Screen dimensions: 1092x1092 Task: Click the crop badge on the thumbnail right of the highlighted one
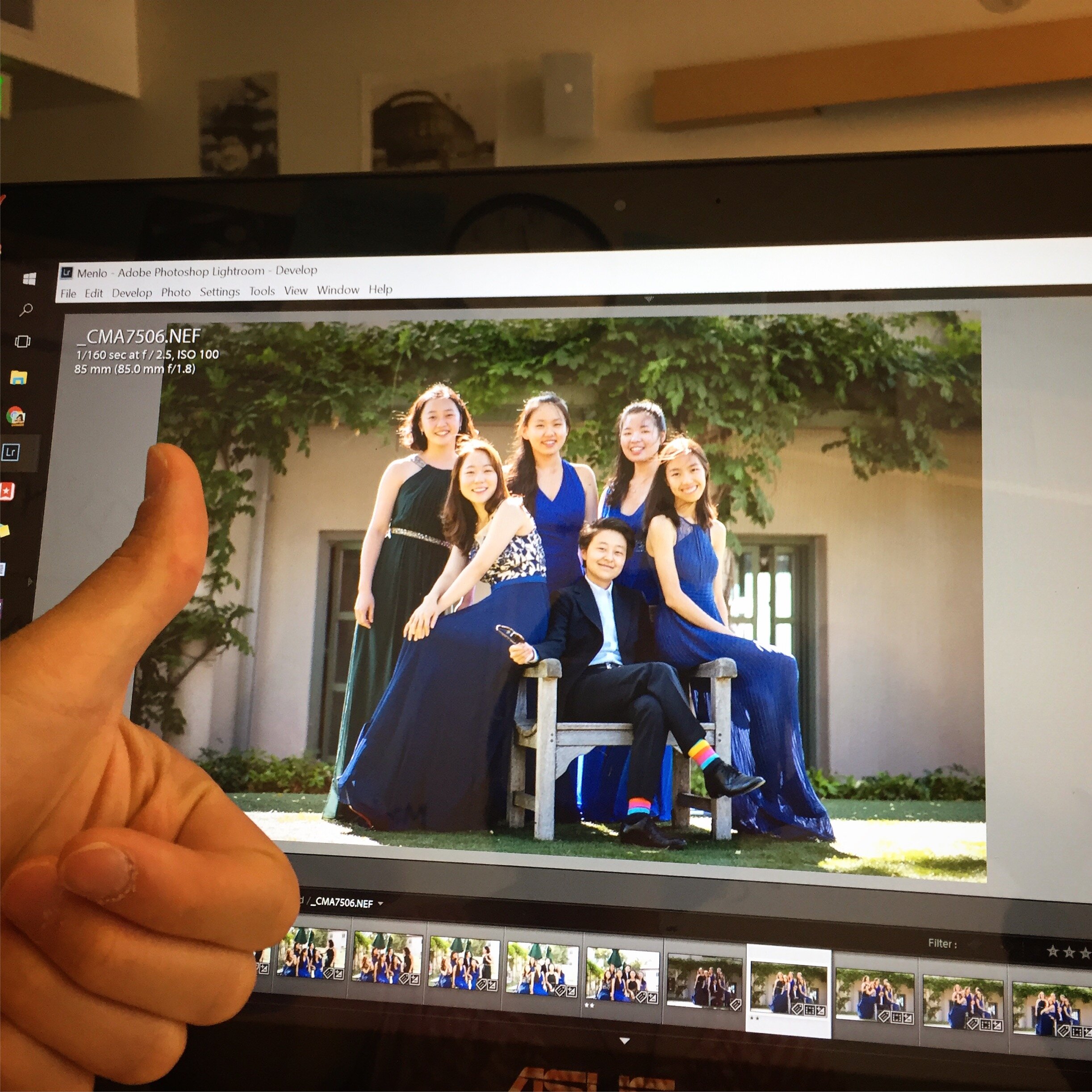[897, 1017]
